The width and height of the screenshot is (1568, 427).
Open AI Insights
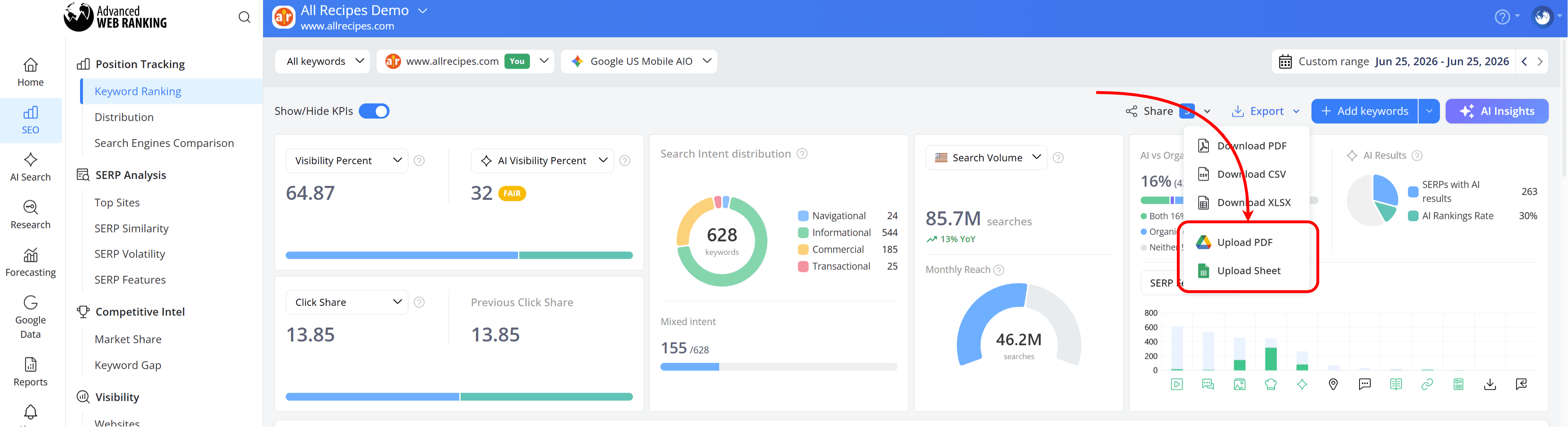1497,111
